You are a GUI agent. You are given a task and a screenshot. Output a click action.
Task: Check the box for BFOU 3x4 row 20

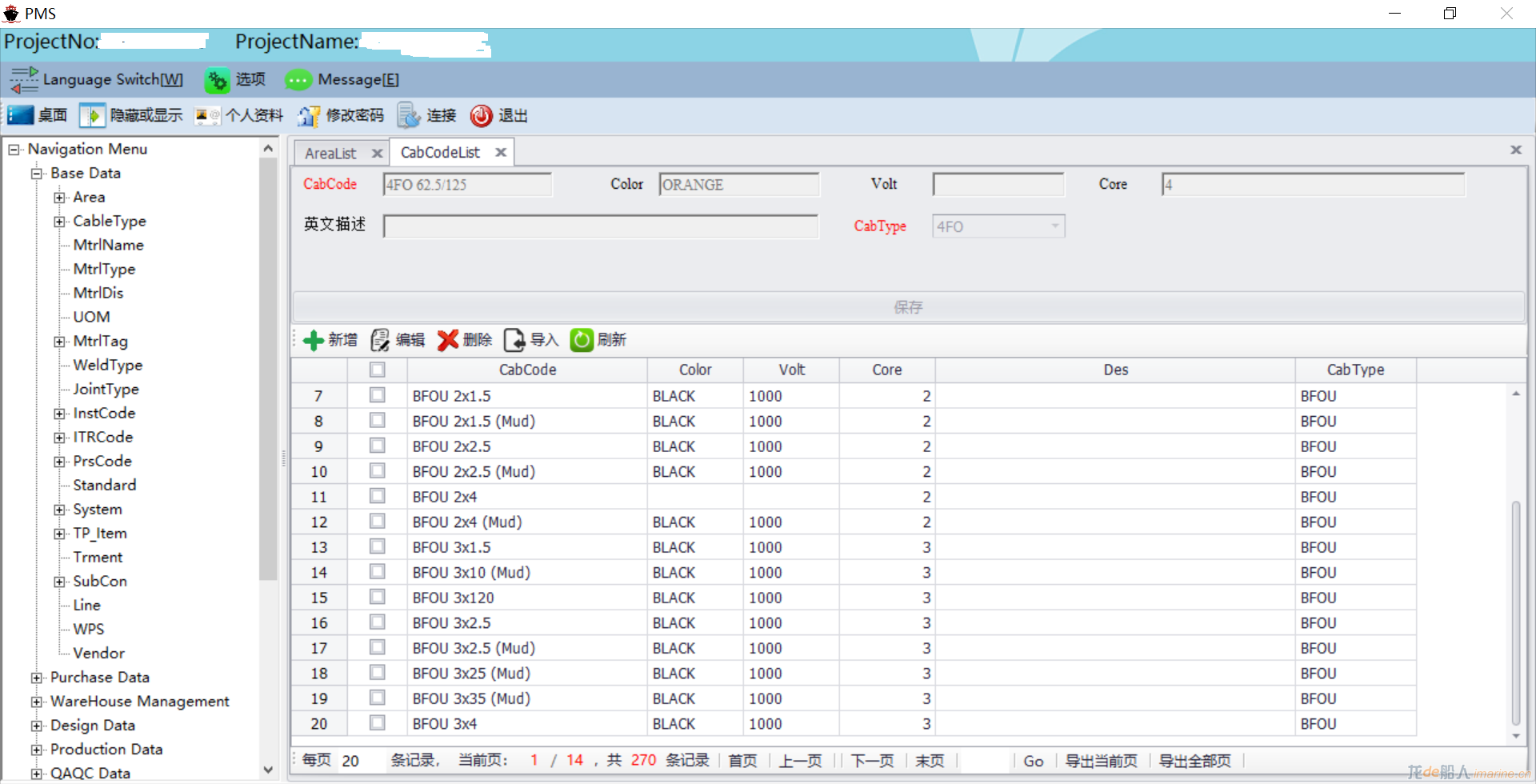click(x=378, y=722)
